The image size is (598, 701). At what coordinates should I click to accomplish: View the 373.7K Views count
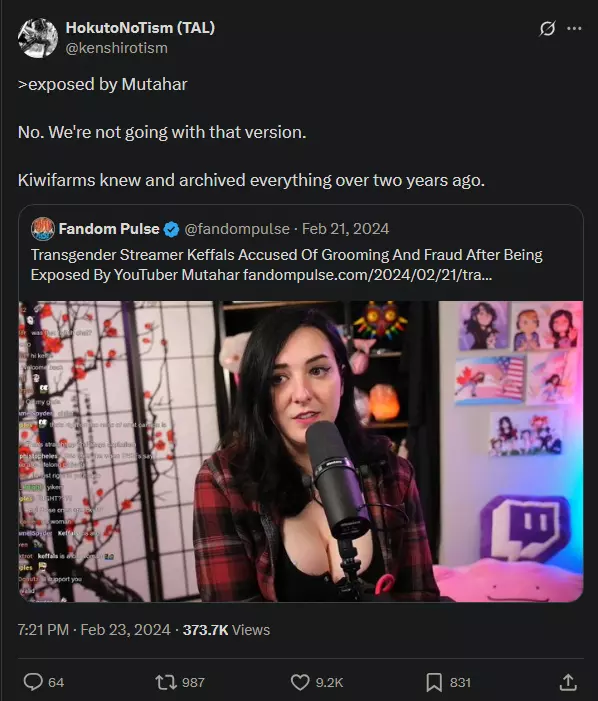226,629
